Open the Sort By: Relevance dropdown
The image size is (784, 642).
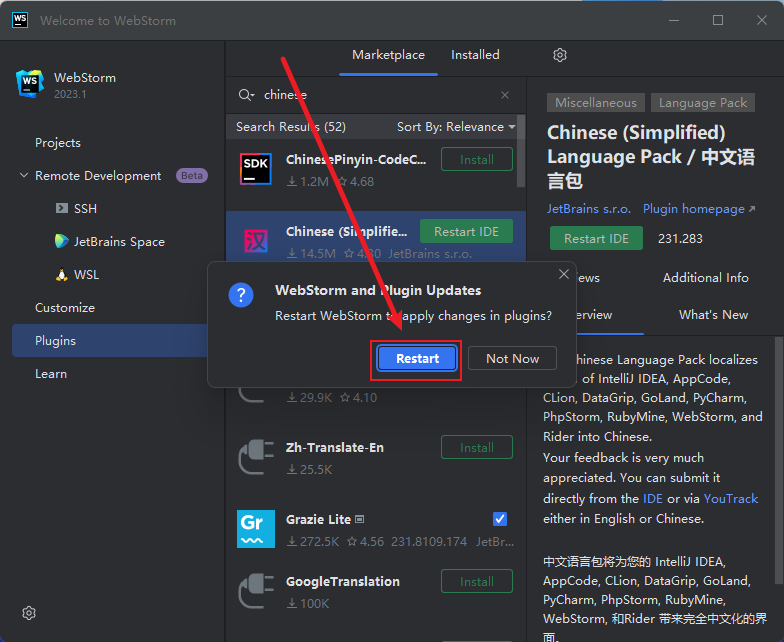coord(456,127)
